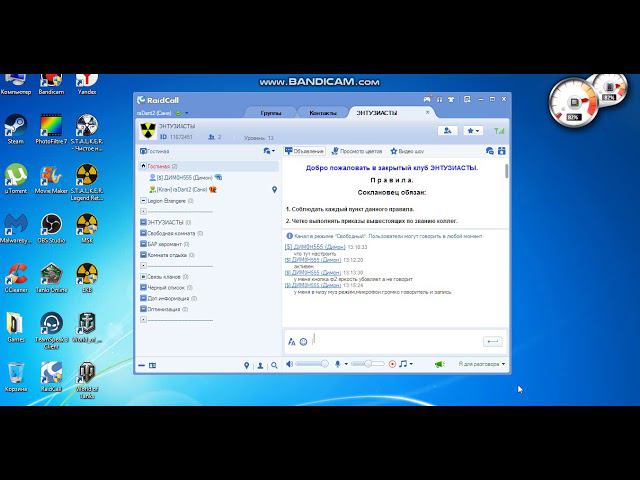
Task: Open the World of Tanks desktop shortcut
Action: [x=87, y=380]
